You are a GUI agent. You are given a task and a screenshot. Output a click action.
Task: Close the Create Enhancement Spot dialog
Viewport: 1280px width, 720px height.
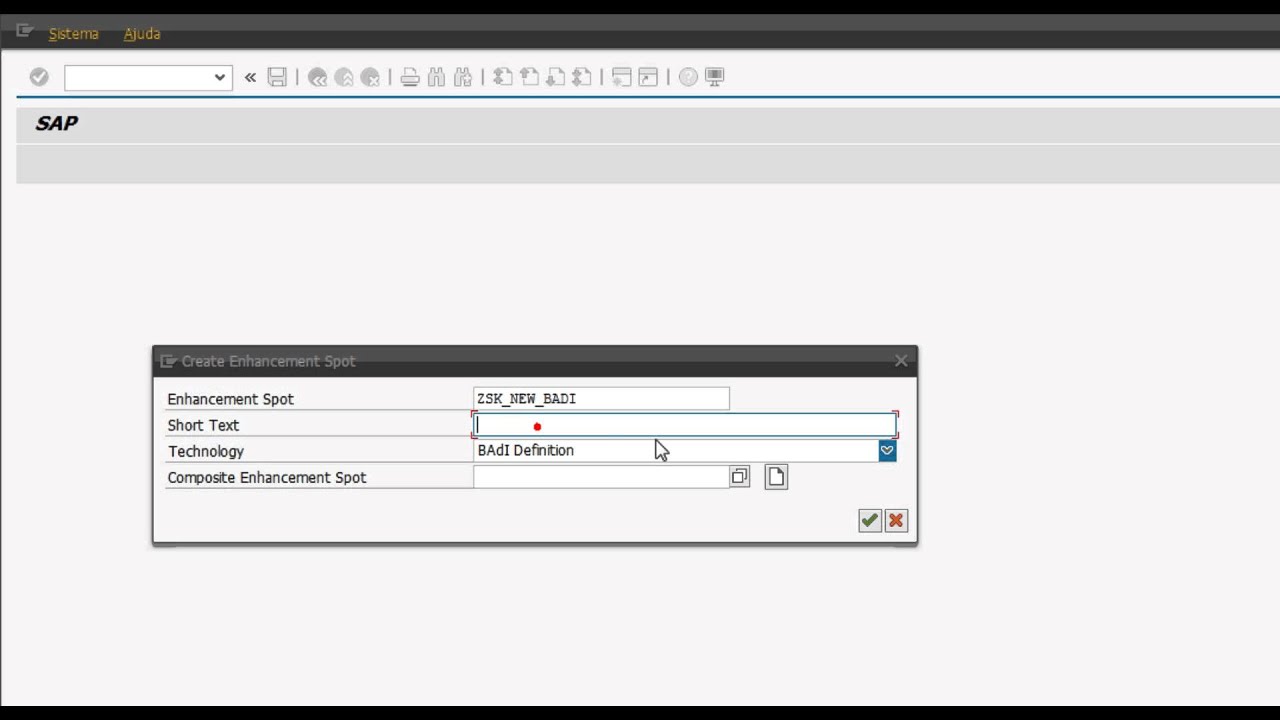[x=901, y=361]
